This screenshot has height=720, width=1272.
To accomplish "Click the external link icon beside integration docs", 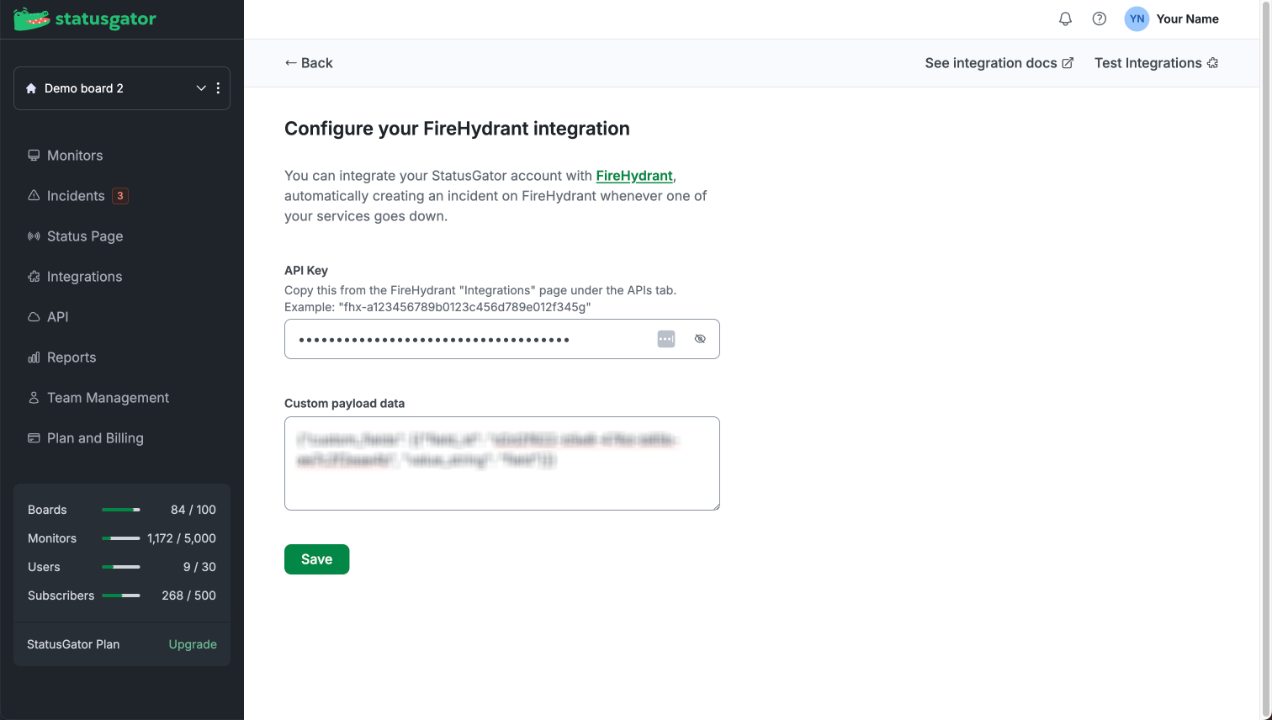I will [x=1067, y=63].
